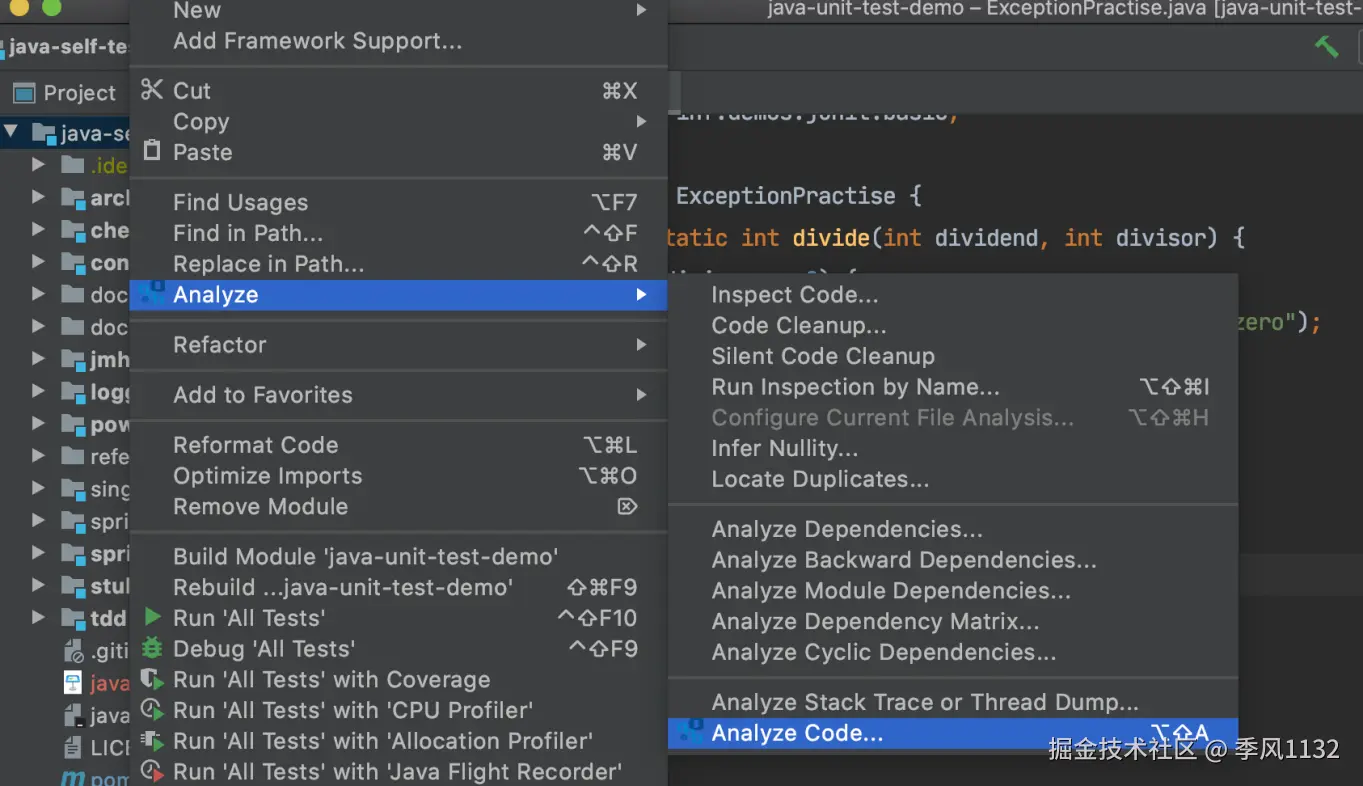1363x786 pixels.
Task: Click the green Run 'All Tests' arrow icon
Action: 152,617
